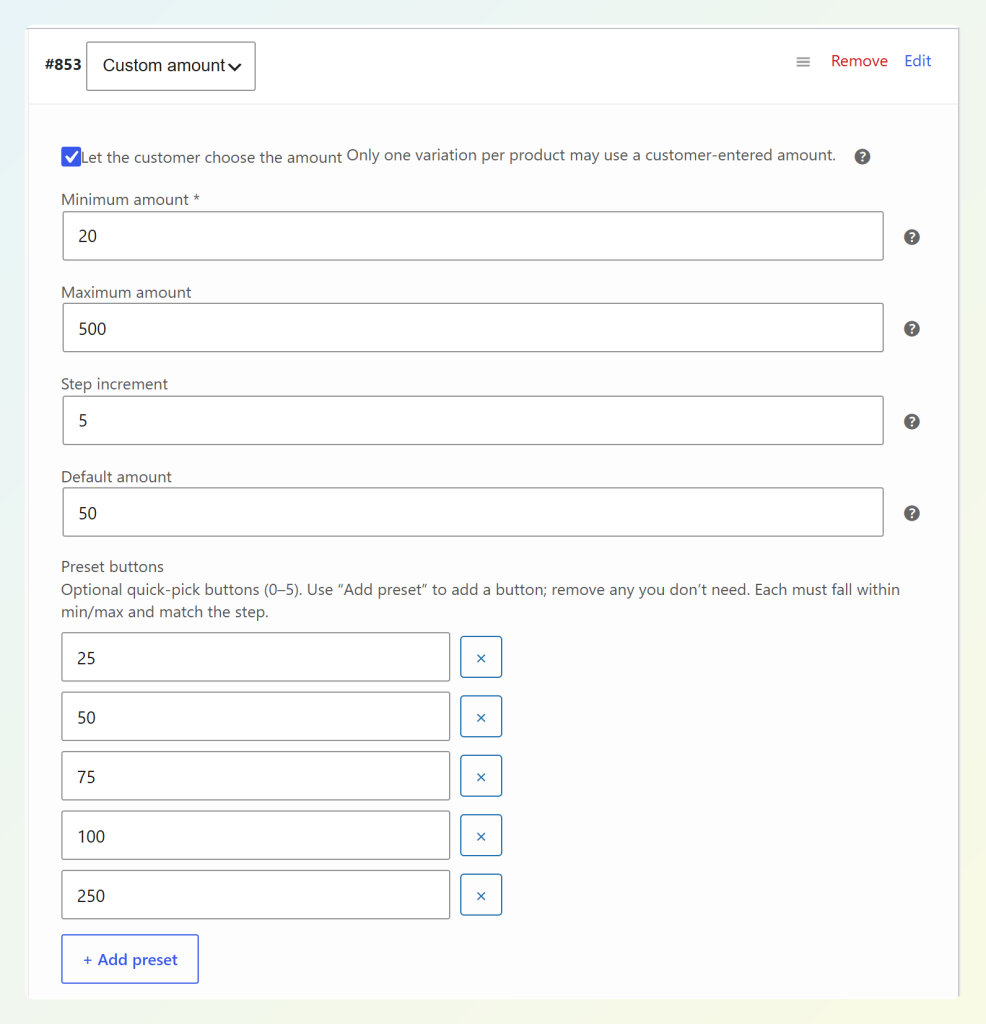Open help tooltip for customer-entered amount

[862, 157]
